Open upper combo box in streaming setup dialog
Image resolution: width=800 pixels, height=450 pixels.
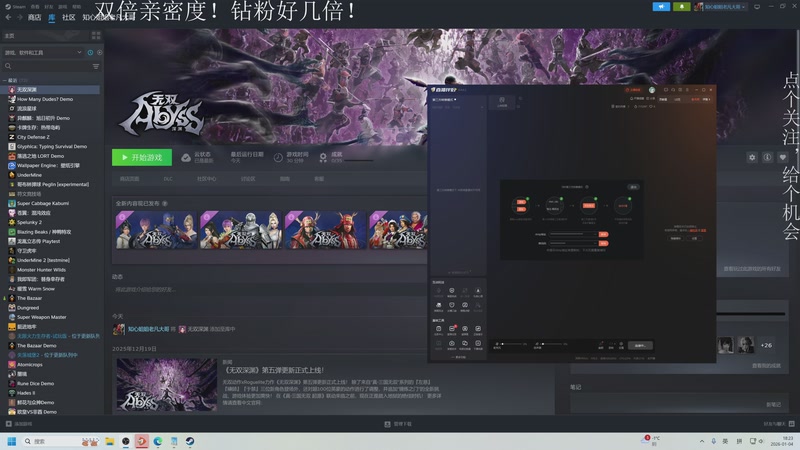(x=572, y=234)
